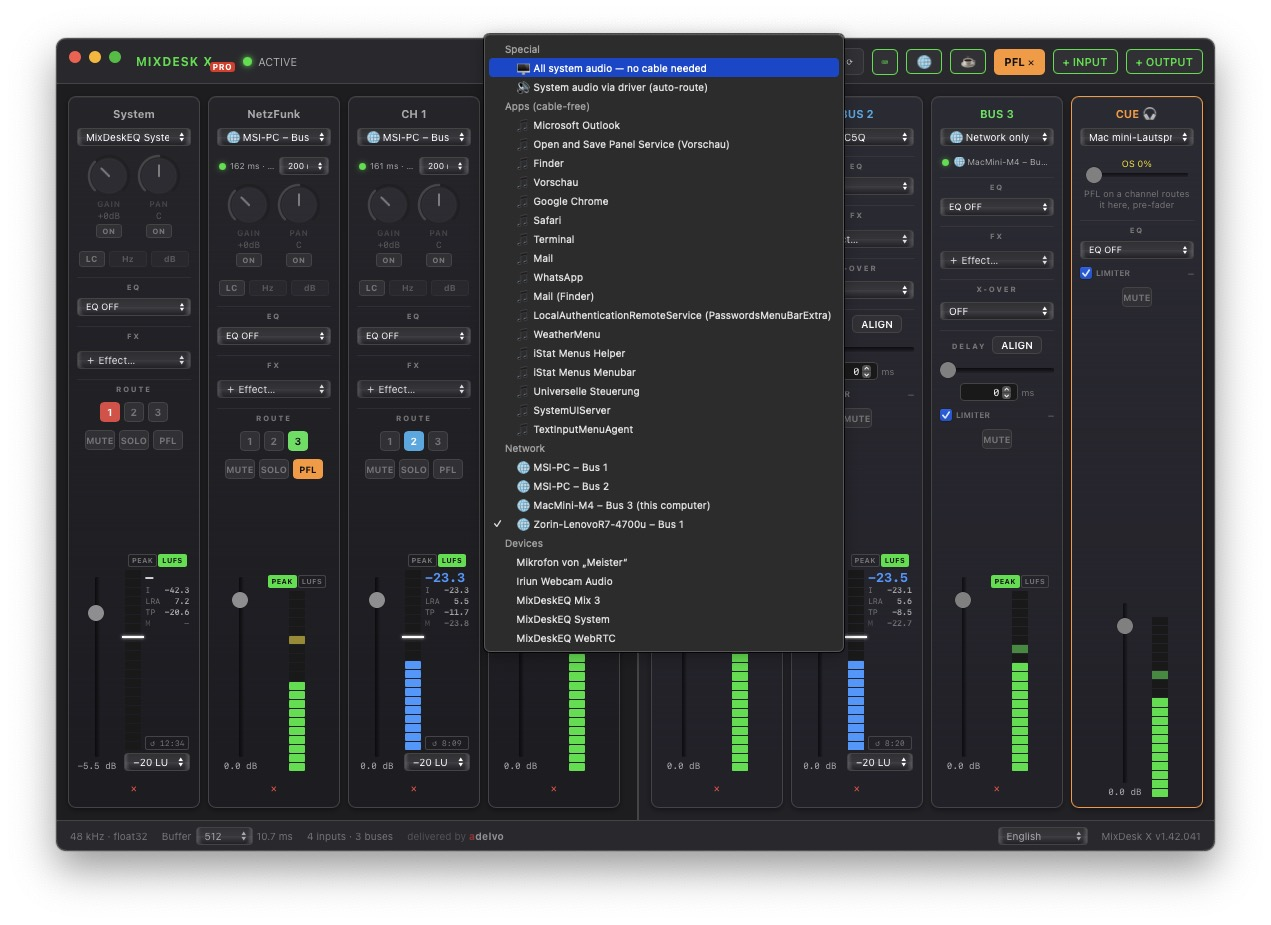Open the CUE Mac mini-Lautspr output dropdown
The height and width of the screenshot is (925, 1271).
1137,137
